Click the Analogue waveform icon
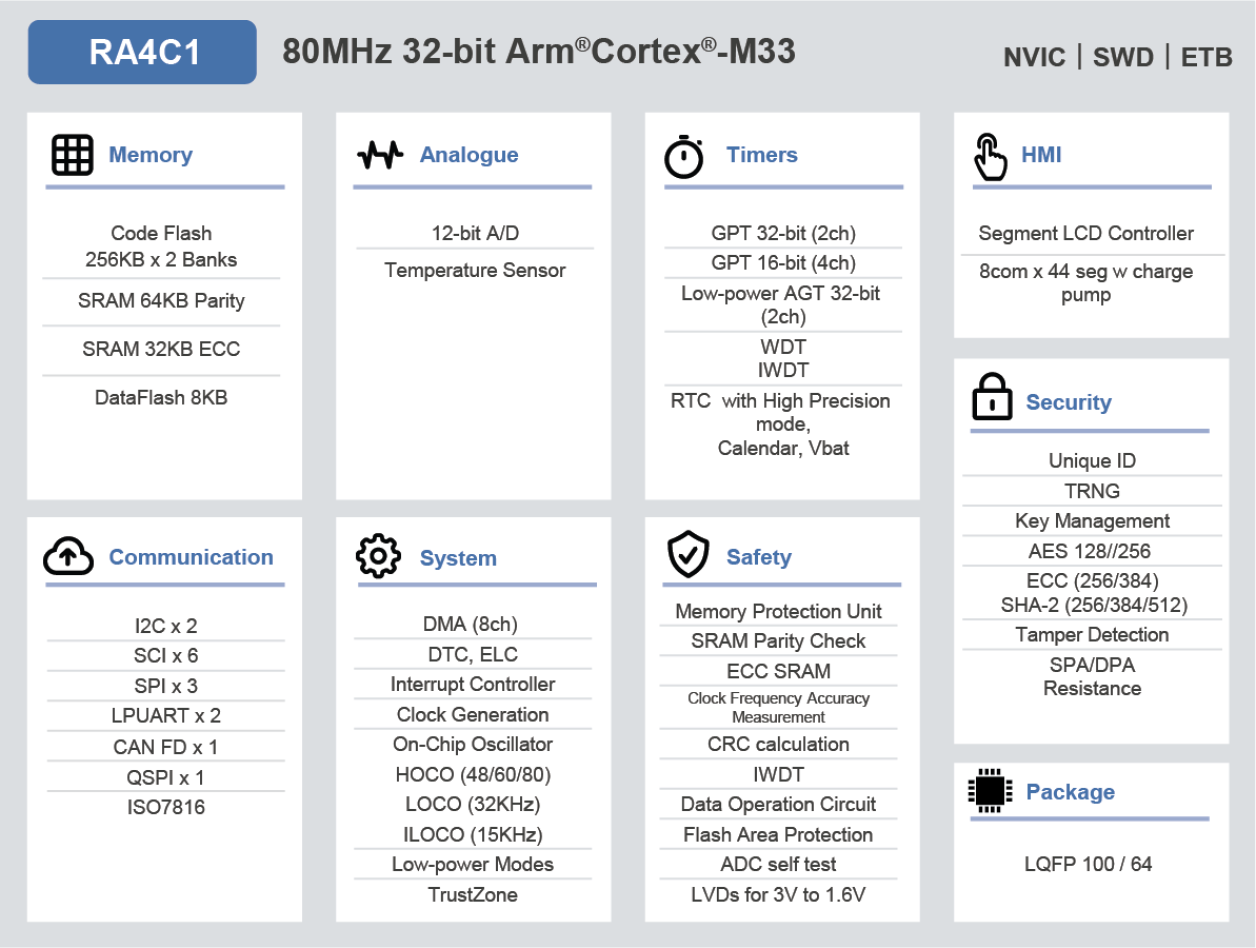 click(x=380, y=155)
